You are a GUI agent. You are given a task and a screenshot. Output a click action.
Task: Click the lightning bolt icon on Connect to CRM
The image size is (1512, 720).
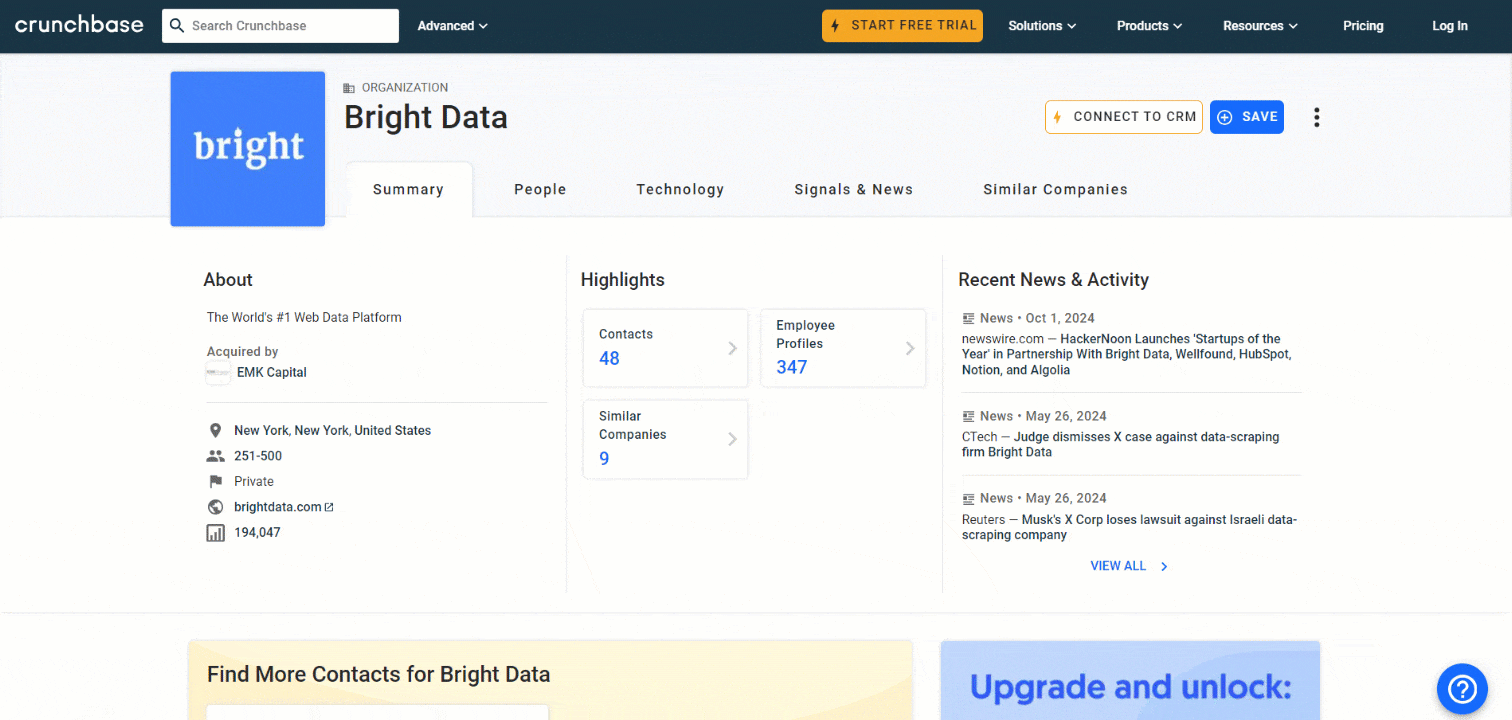[x=1057, y=117]
